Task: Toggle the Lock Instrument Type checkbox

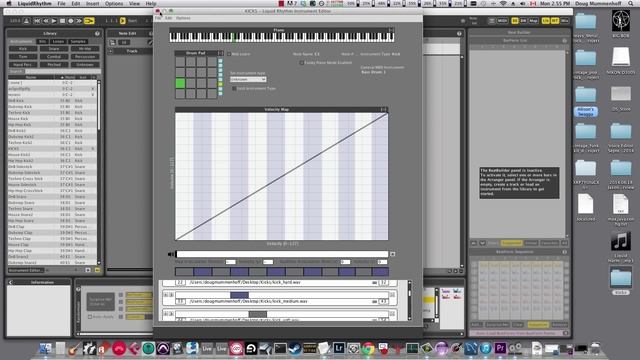Action: pos(234,88)
